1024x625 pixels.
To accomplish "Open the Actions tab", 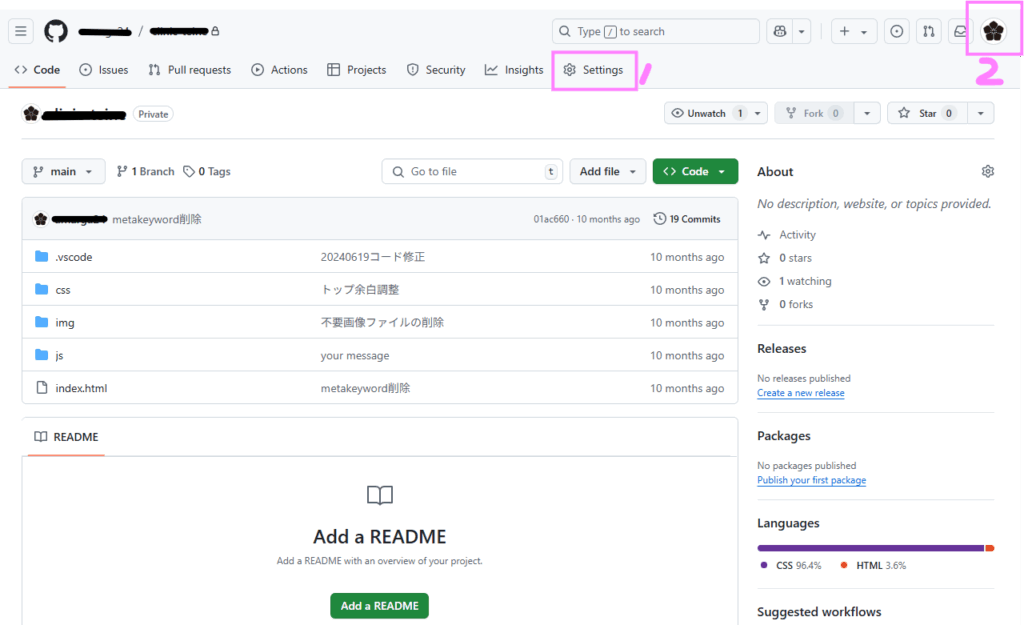I will coord(279,70).
